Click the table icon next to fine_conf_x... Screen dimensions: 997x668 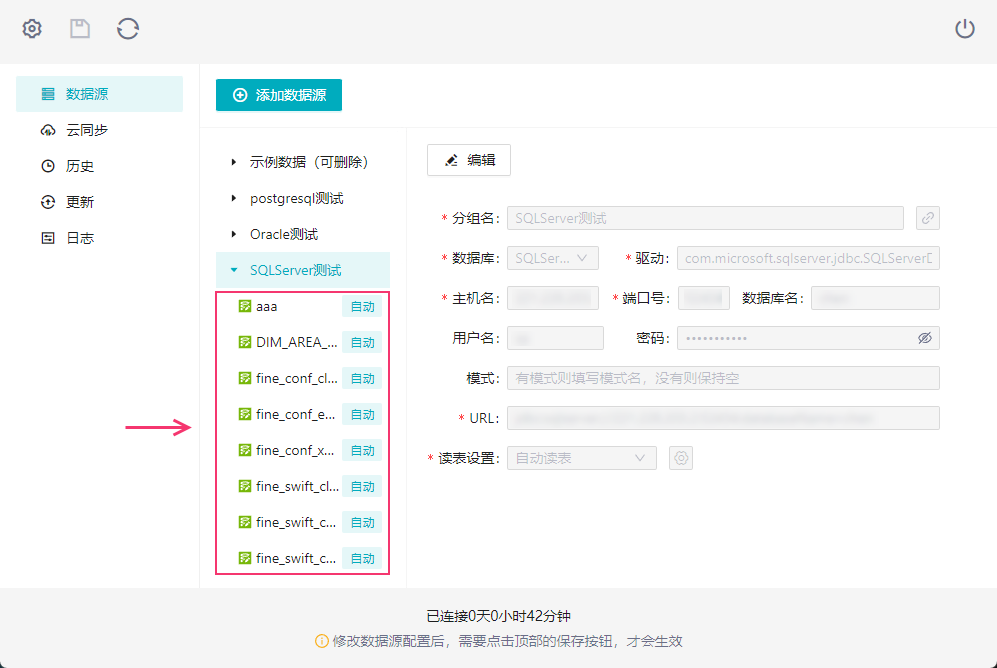coord(245,450)
